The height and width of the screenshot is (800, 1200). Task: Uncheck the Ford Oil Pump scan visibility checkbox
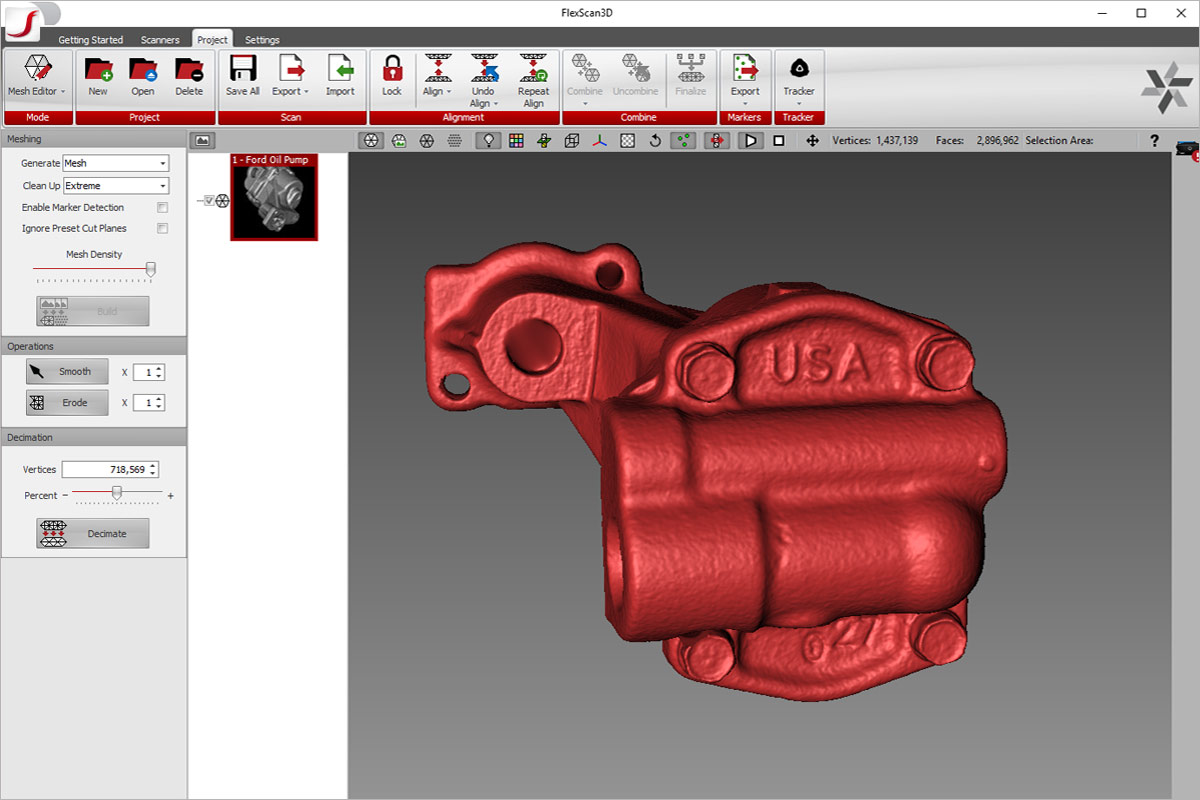209,201
